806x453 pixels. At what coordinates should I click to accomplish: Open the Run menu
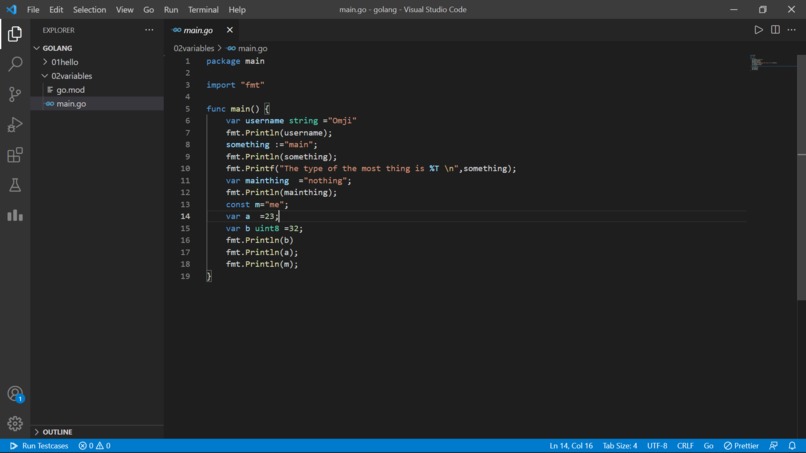171,9
